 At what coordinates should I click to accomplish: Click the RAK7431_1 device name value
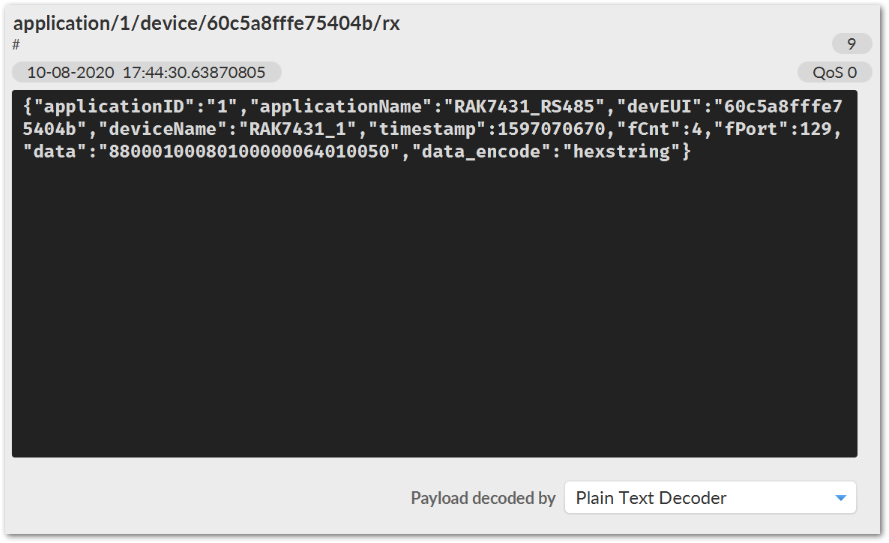click(298, 129)
